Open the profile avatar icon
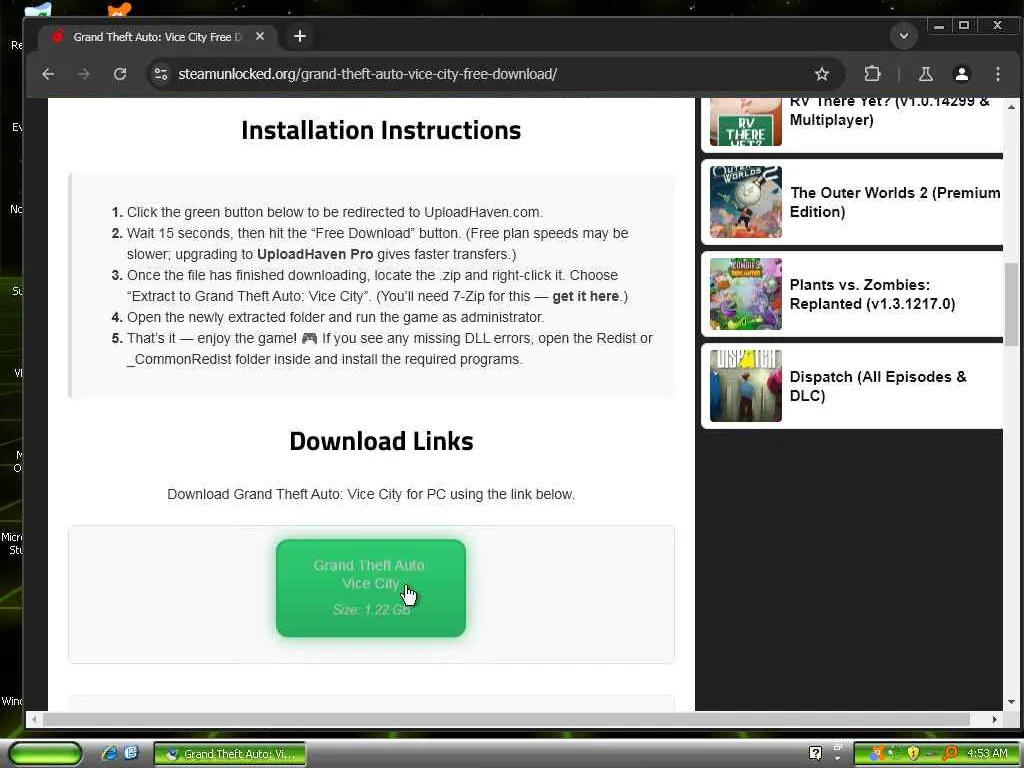This screenshot has height=768, width=1024. (x=961, y=74)
